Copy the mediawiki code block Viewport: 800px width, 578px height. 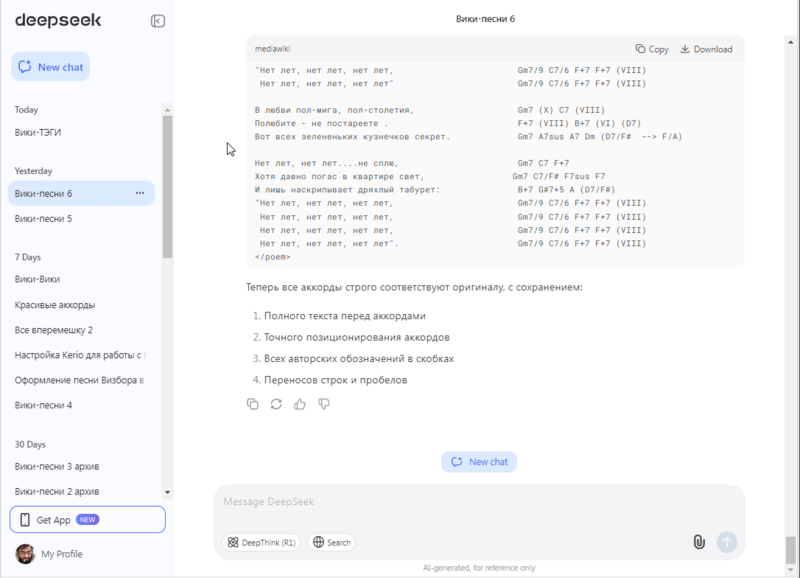tap(652, 49)
